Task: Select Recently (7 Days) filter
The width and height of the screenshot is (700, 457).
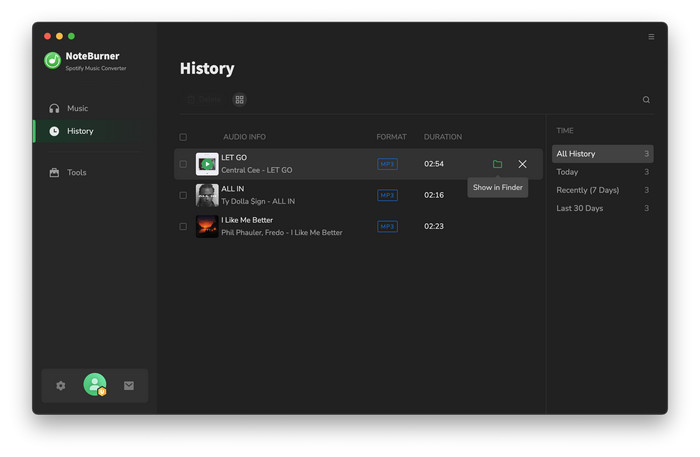Action: coord(603,190)
